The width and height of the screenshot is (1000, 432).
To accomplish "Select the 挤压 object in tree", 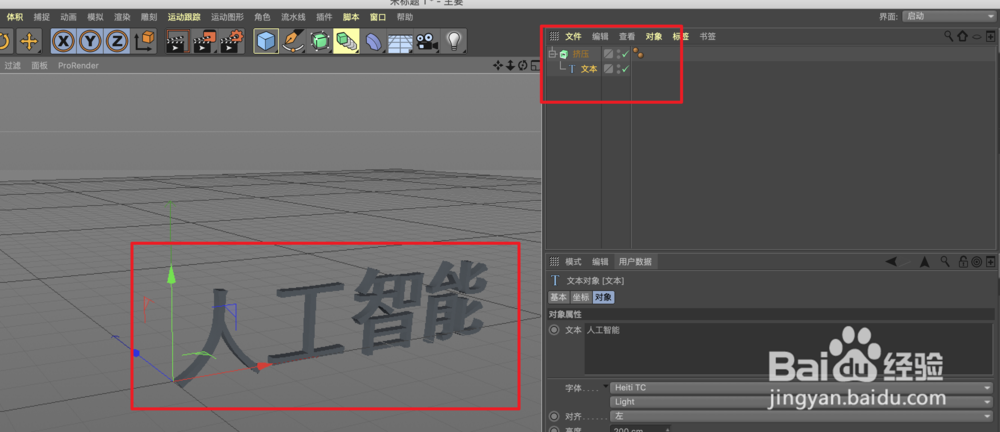I will coord(581,54).
